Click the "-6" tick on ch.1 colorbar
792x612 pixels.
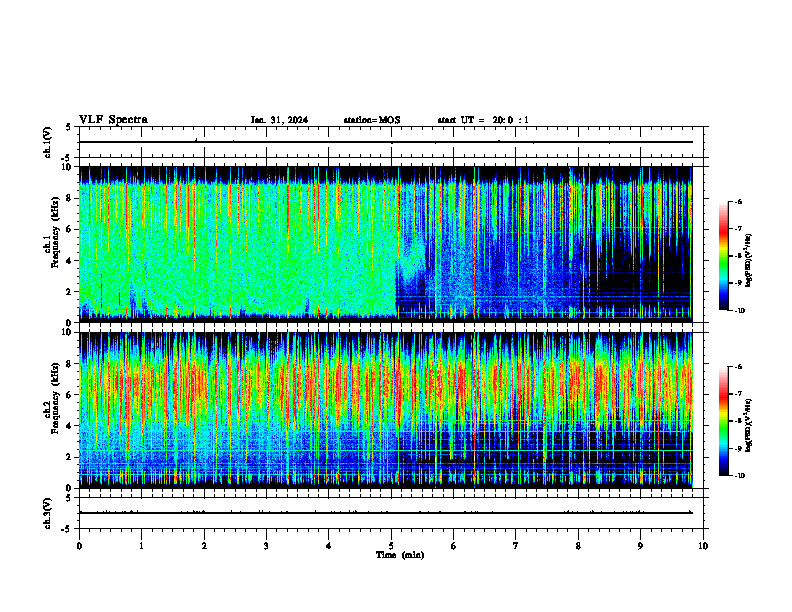point(738,201)
